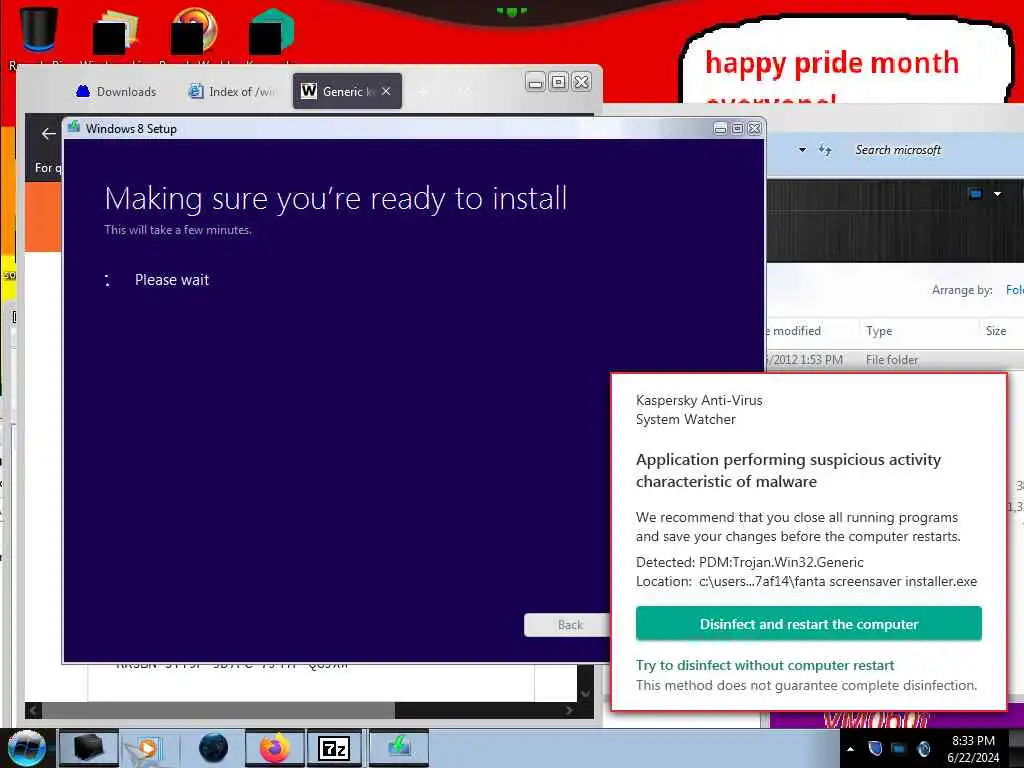Open the orange round desktop shortcut
1024x768 pixels.
click(x=195, y=29)
